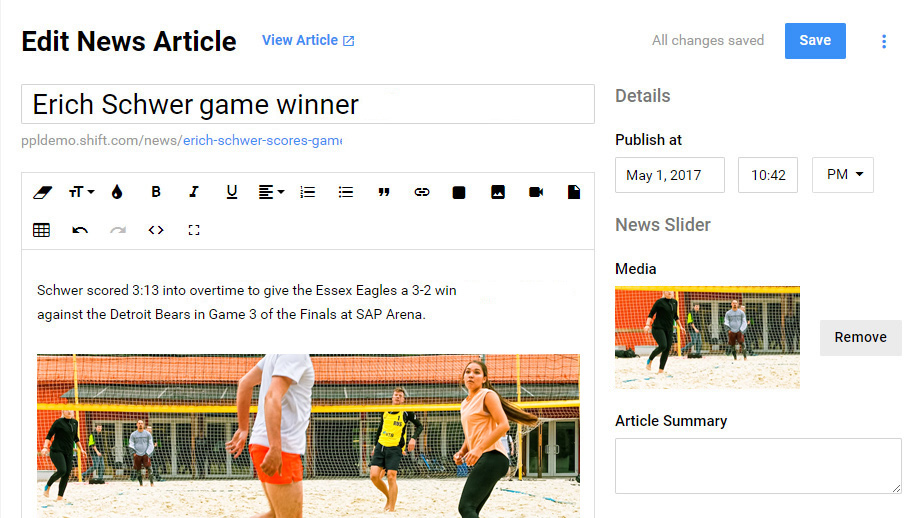
Task: Add a blockquote with quote icon
Action: pyautogui.click(x=384, y=192)
